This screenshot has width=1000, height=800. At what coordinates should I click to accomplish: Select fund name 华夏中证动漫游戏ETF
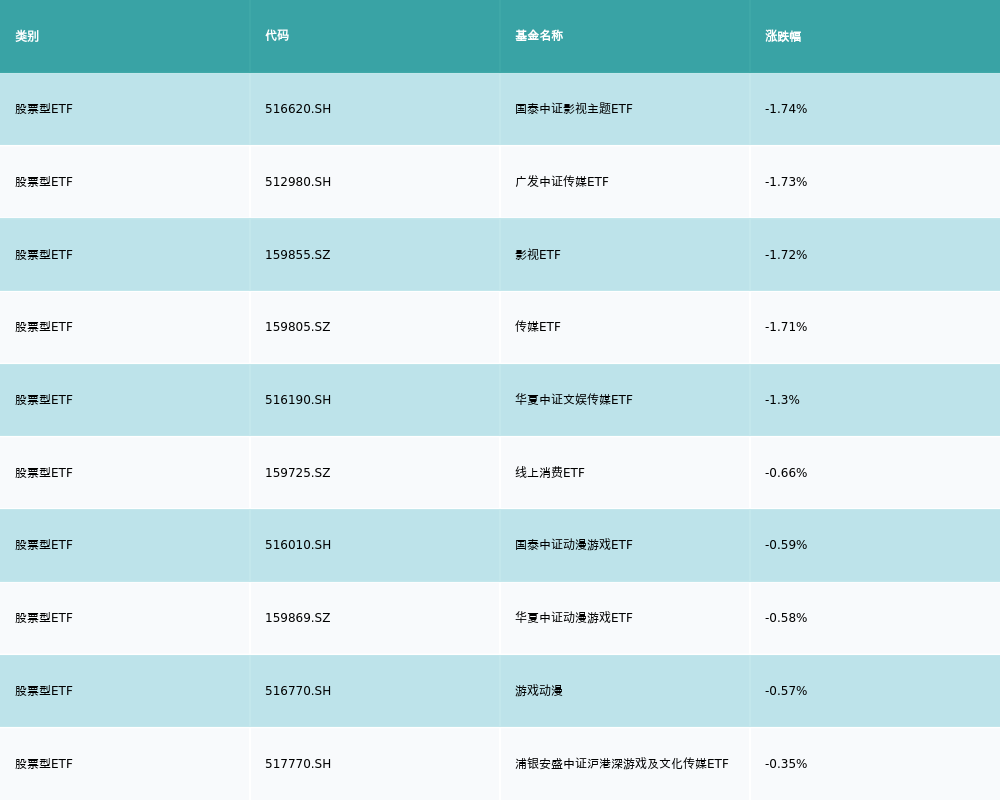tap(574, 618)
